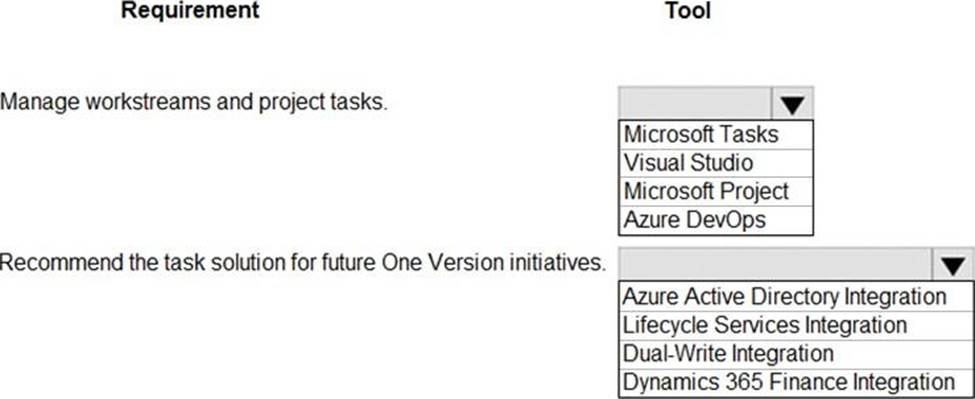
Task: Select Dynamics 365 Finance Integration option
Action: 796,382
